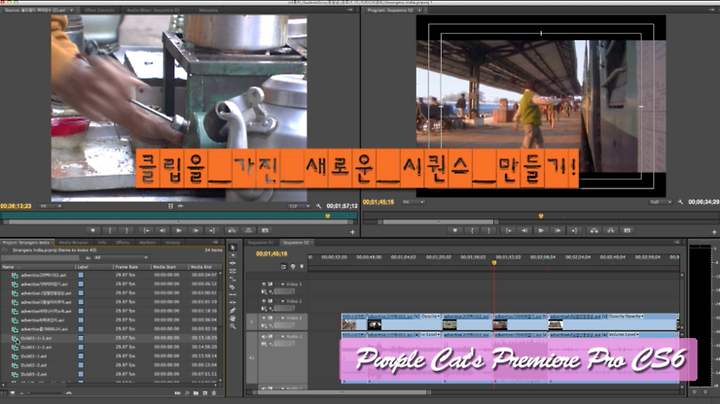The height and width of the screenshot is (404, 720).
Task: Click label color swatch of Dub01-1-1.avi
Action: click(81, 338)
